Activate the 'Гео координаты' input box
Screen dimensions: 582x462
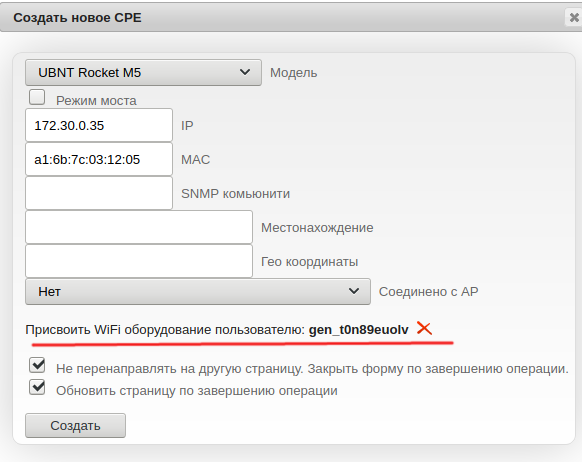pyautogui.click(x=139, y=261)
